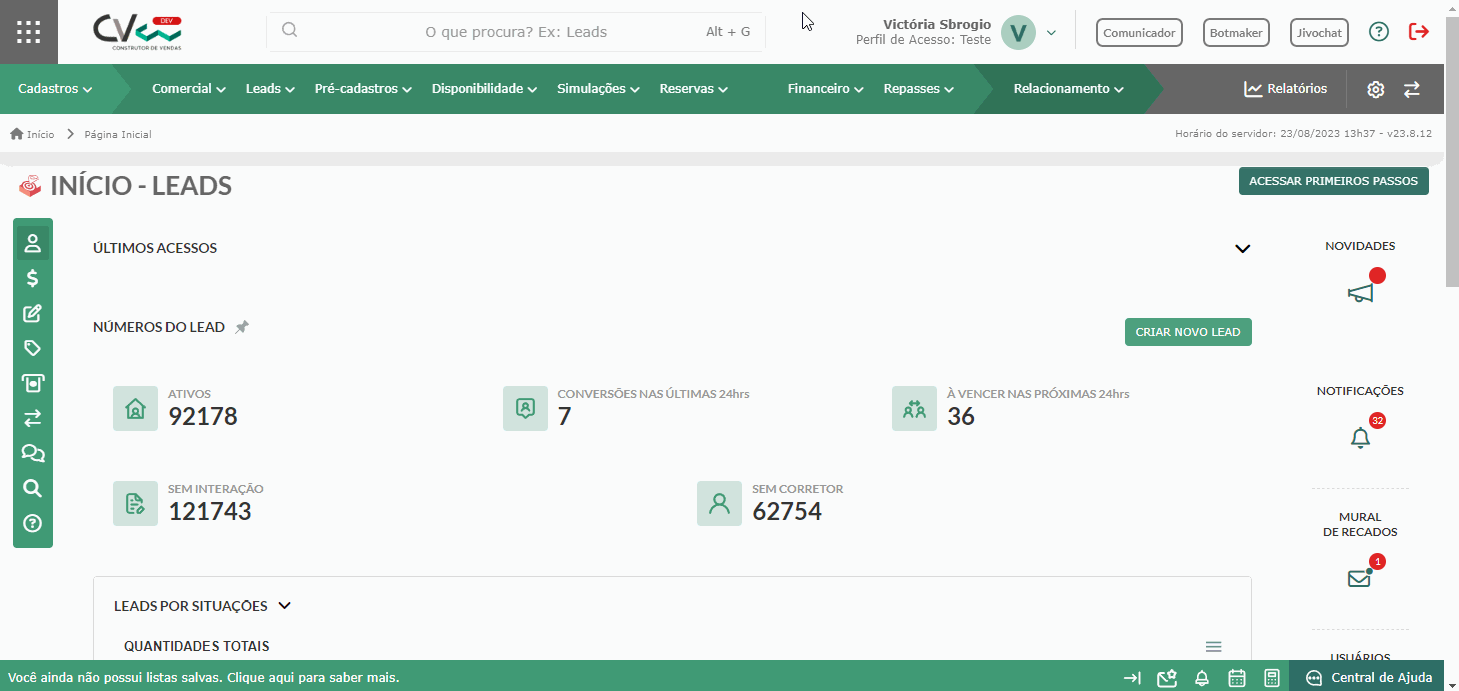Click the Início breadcrumb link

tap(41, 134)
